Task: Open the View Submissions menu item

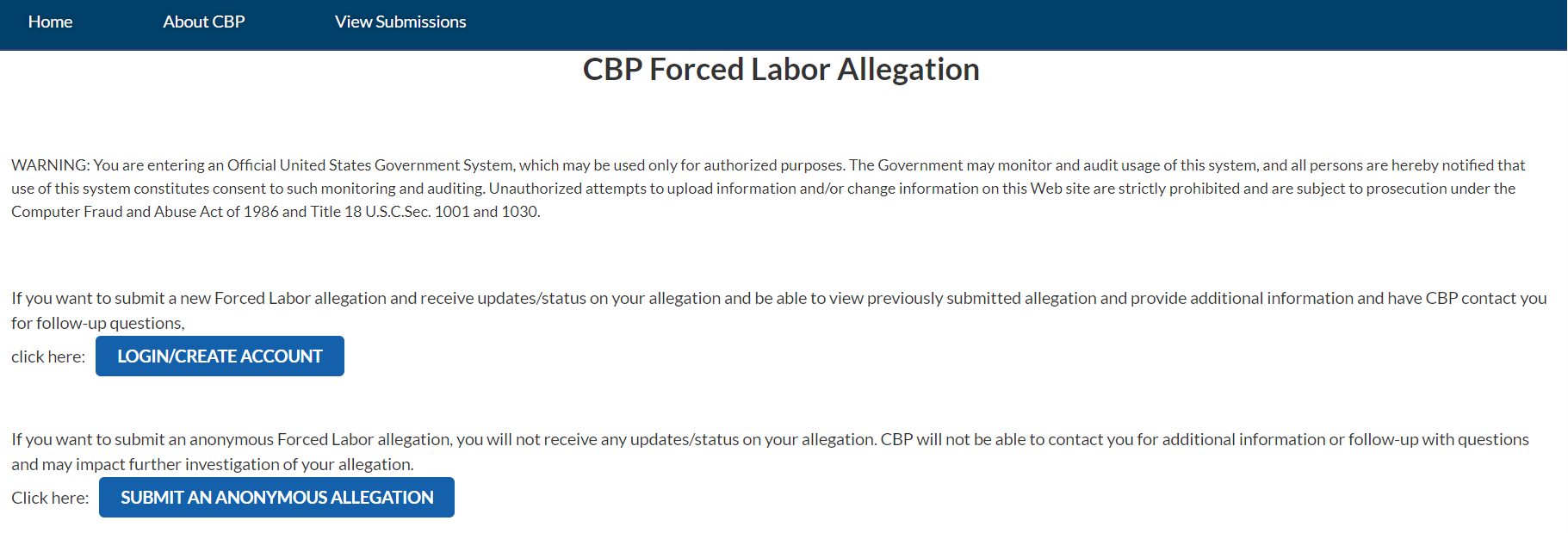Action: (x=400, y=22)
